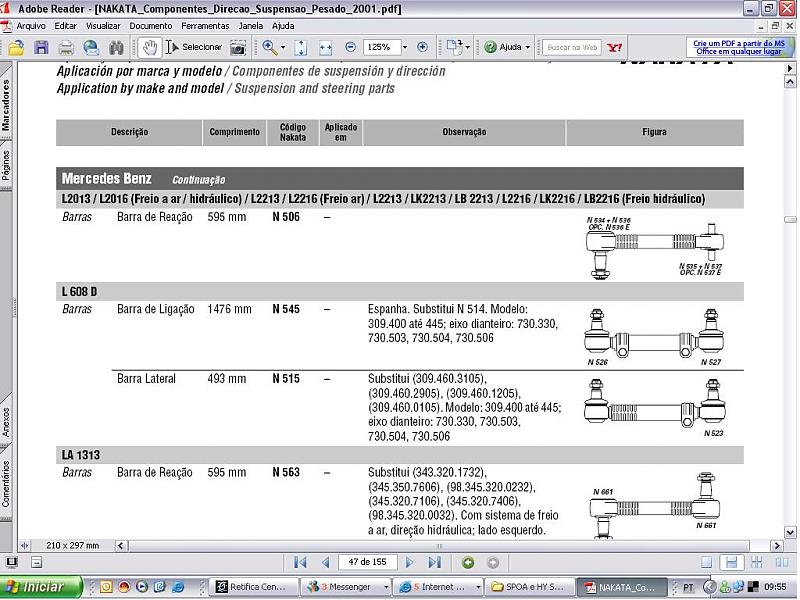Switch to the Internet Explorer taskbar group
The height and width of the screenshot is (600, 800).
click(x=439, y=587)
